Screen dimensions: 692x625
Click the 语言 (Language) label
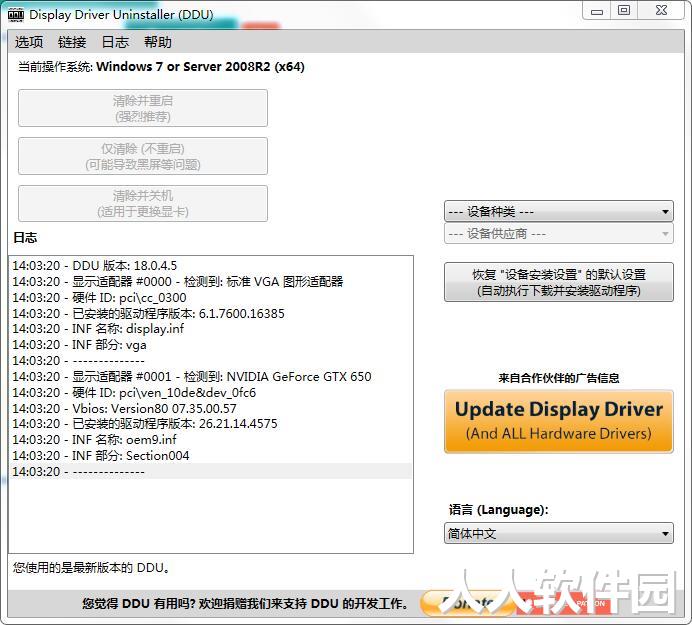[x=499, y=510]
